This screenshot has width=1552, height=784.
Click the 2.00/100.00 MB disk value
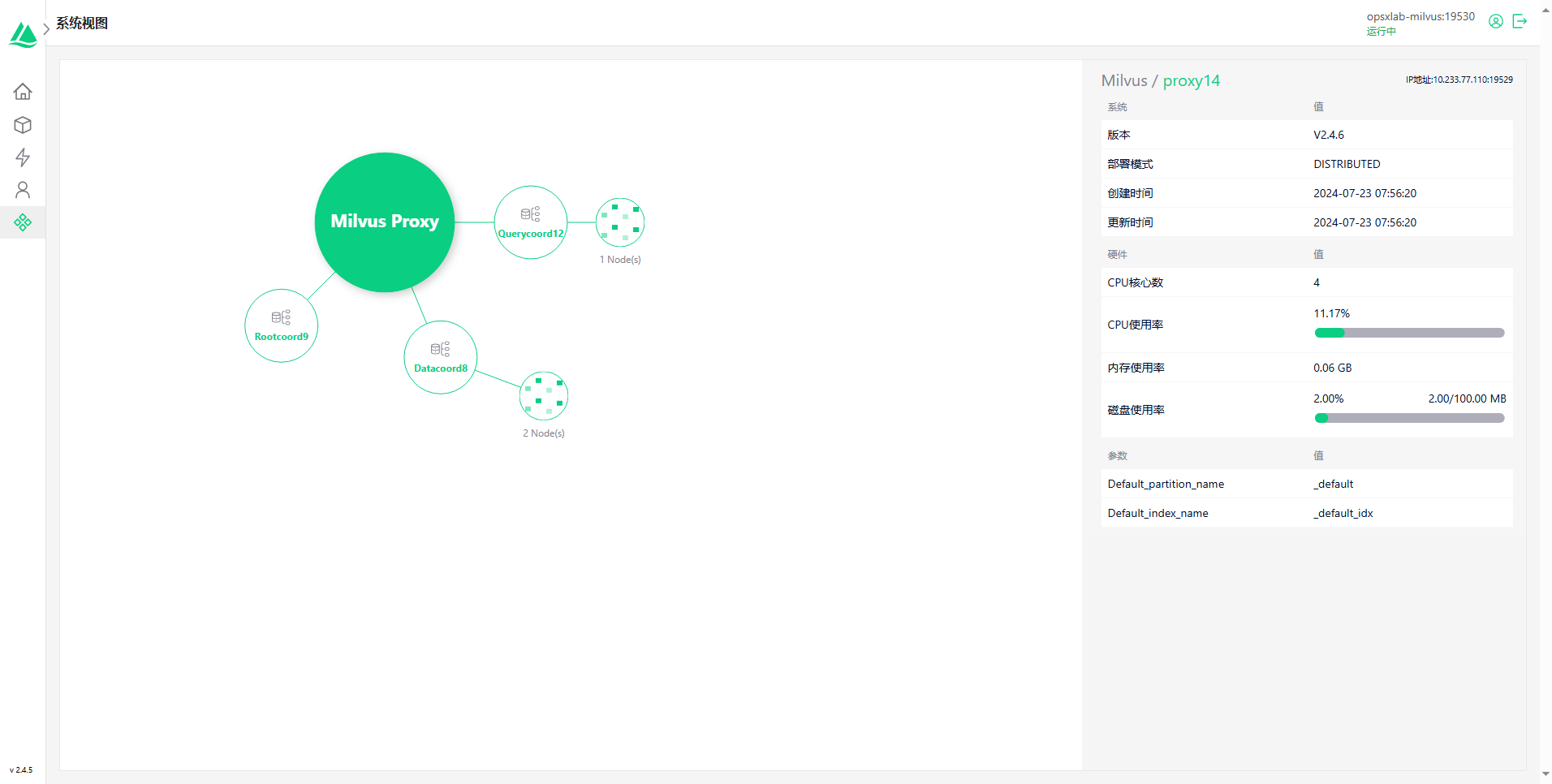[1467, 398]
